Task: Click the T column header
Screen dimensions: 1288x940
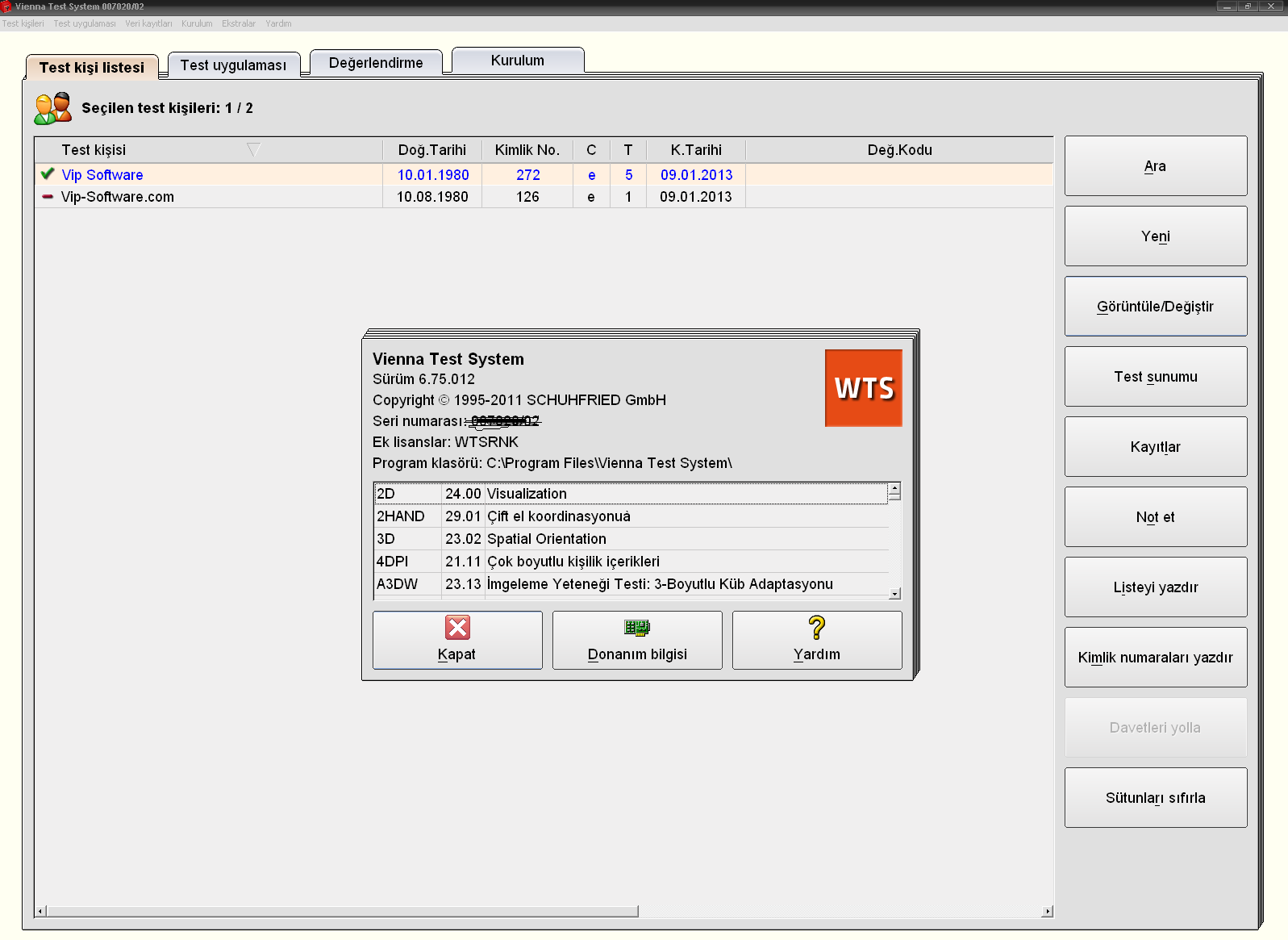Action: 628,150
